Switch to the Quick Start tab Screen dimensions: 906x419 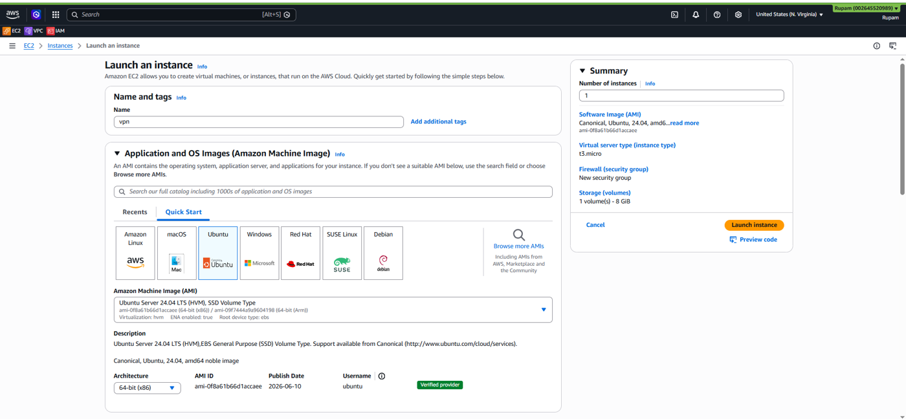[184, 212]
